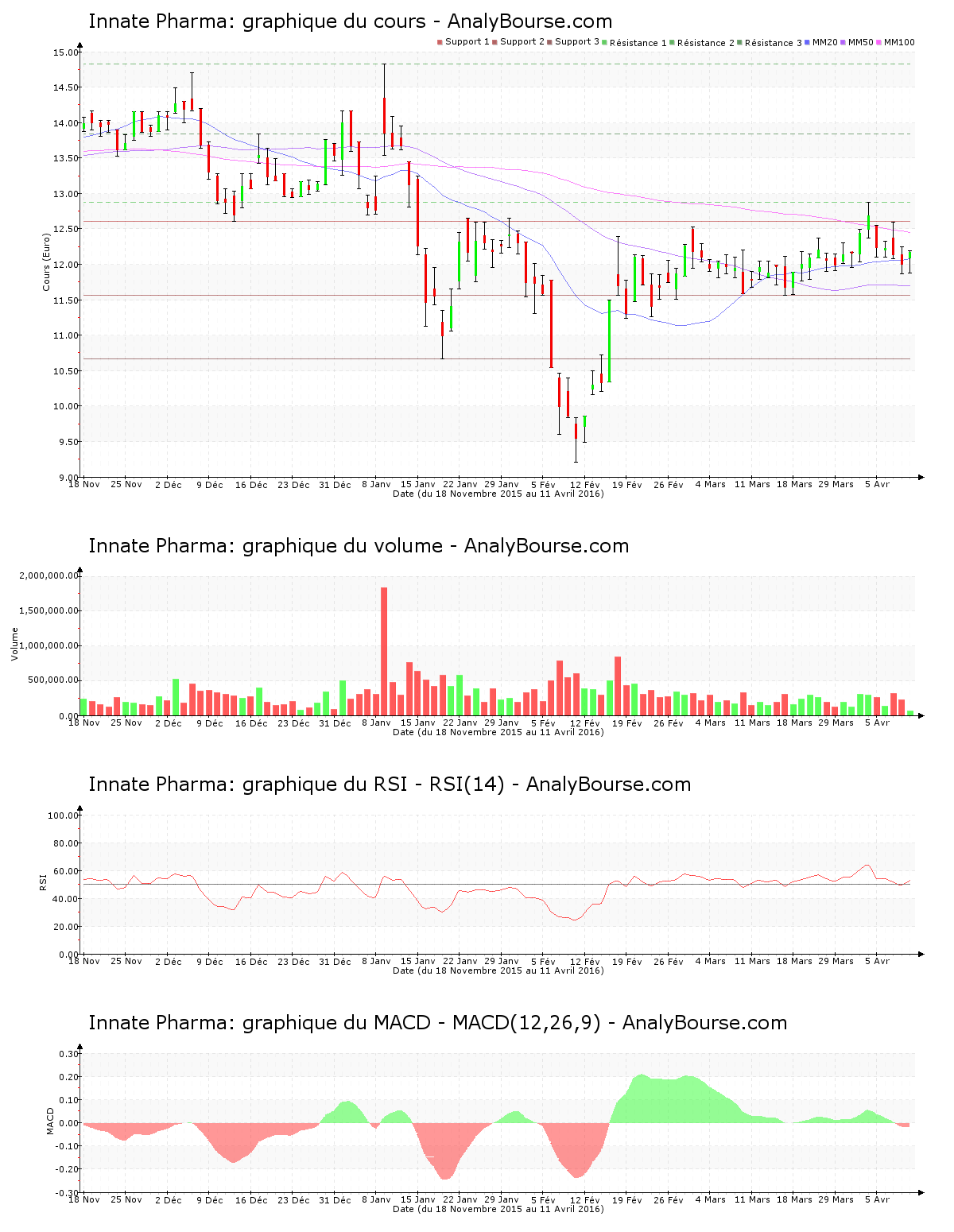The image size is (954, 1232).
Task: Click the 9.00 price axis value
Action: (68, 477)
